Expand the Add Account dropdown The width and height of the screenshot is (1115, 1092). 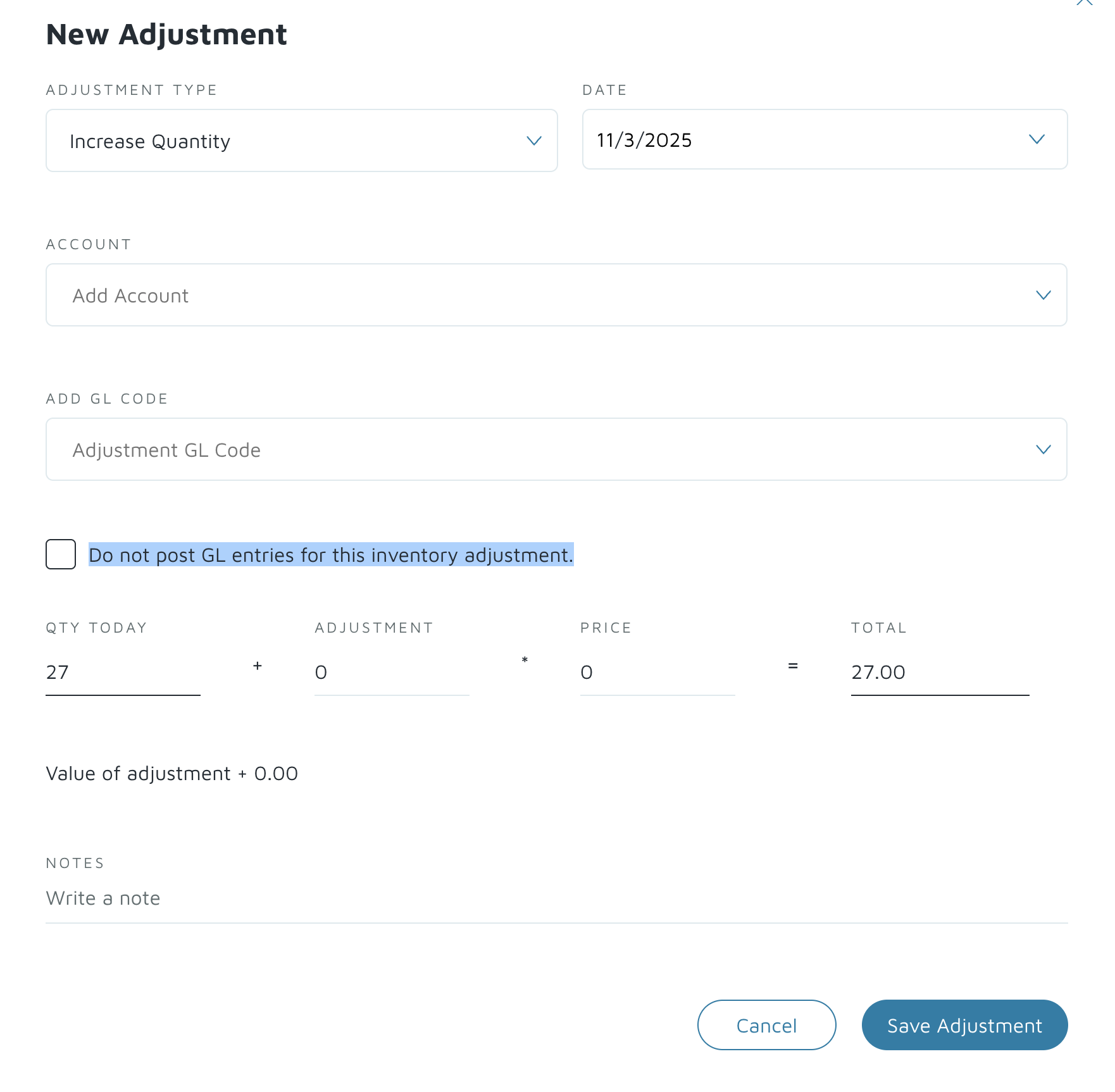[556, 295]
